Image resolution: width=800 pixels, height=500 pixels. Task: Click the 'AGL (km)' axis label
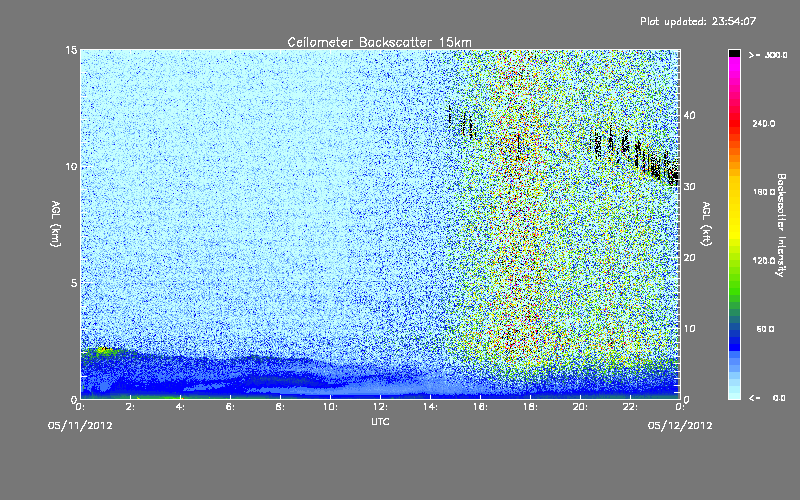point(56,223)
